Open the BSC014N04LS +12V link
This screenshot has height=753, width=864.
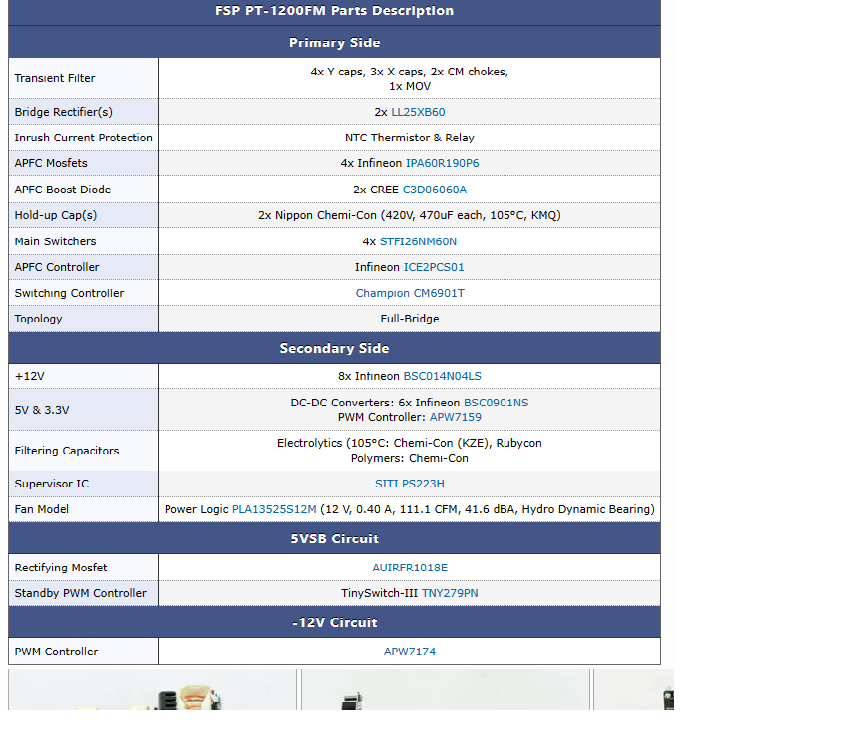(442, 376)
